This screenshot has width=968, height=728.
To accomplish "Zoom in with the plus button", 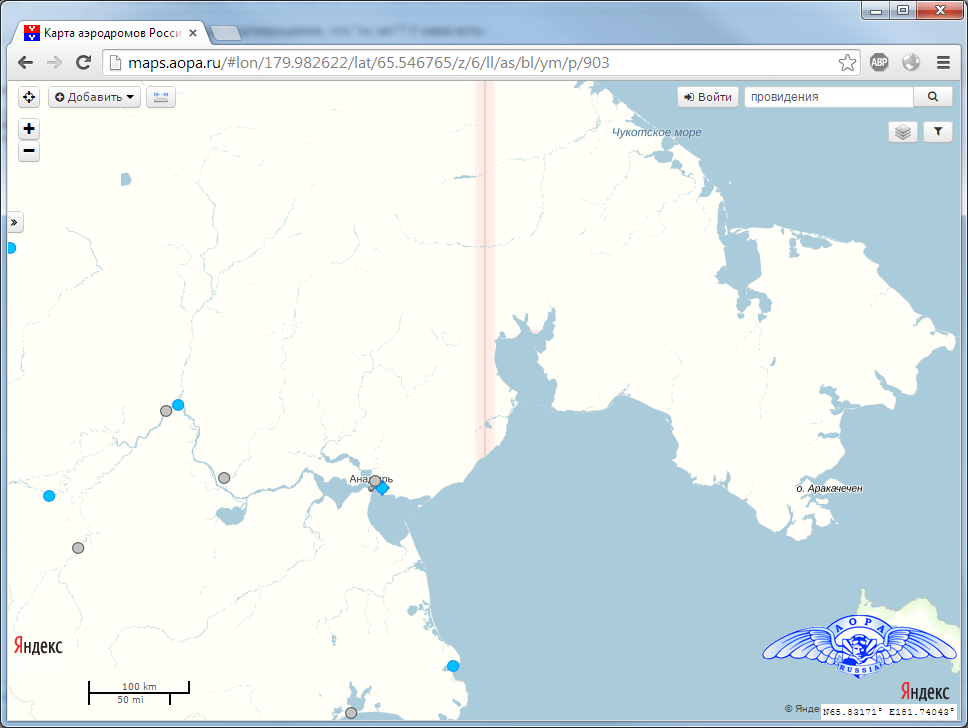I will (29, 129).
